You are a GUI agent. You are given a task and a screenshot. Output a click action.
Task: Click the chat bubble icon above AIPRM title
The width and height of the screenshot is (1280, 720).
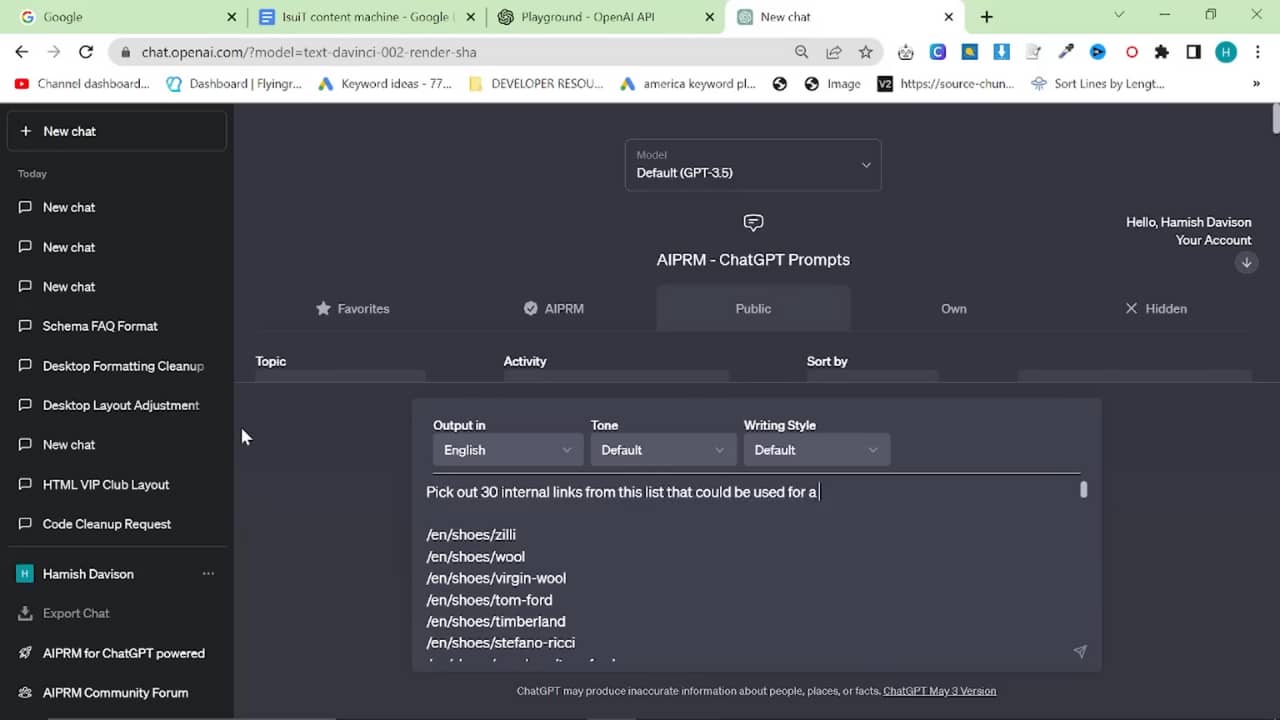(x=753, y=222)
